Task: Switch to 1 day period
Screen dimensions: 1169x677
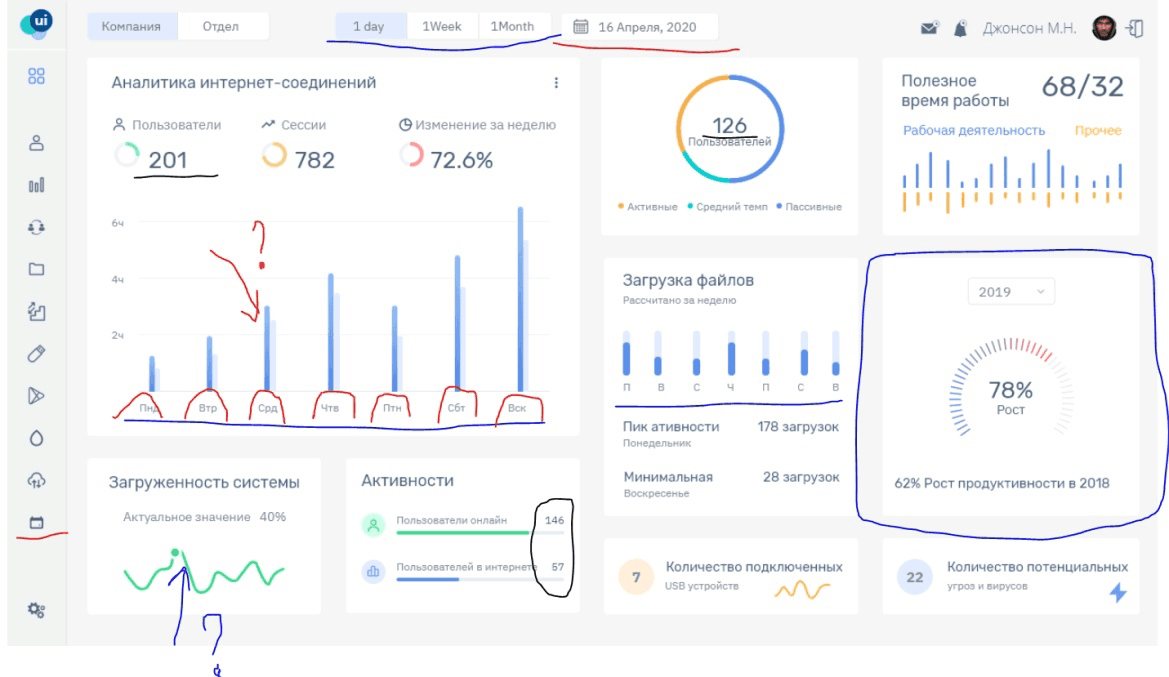Action: point(369,26)
